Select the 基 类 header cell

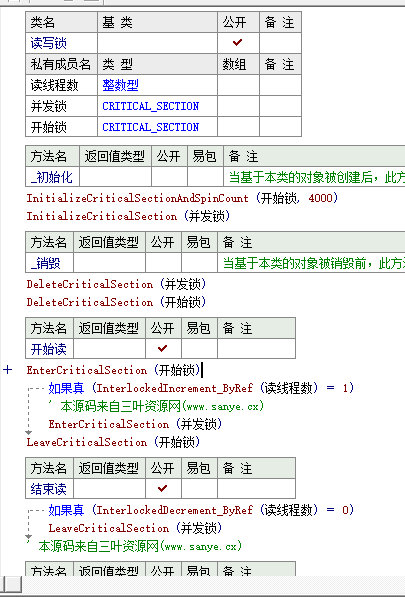tap(157, 22)
